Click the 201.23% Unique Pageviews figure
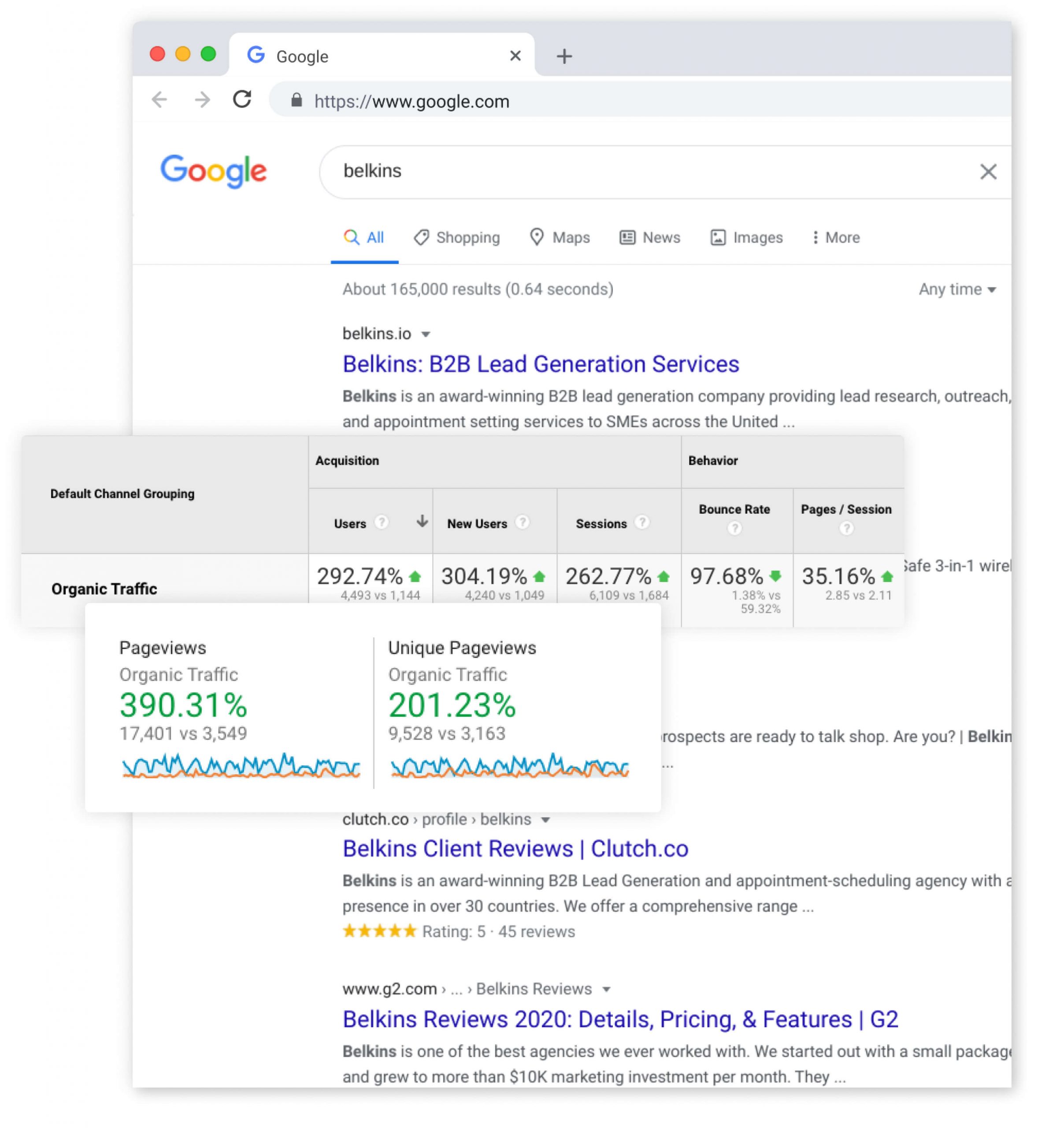This screenshot has width=1064, height=1128. tap(452, 705)
